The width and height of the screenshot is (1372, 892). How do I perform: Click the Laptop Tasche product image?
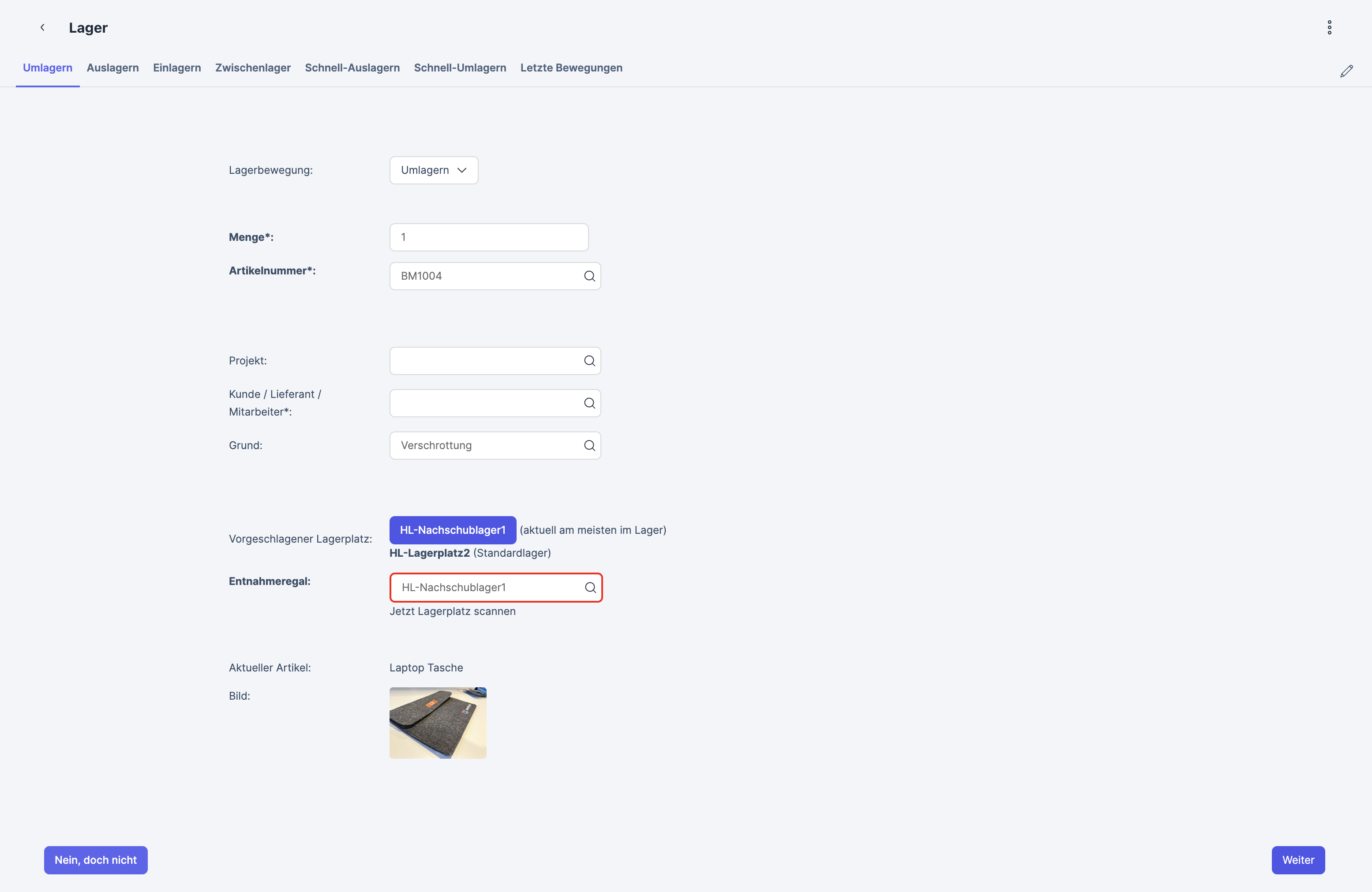point(438,723)
